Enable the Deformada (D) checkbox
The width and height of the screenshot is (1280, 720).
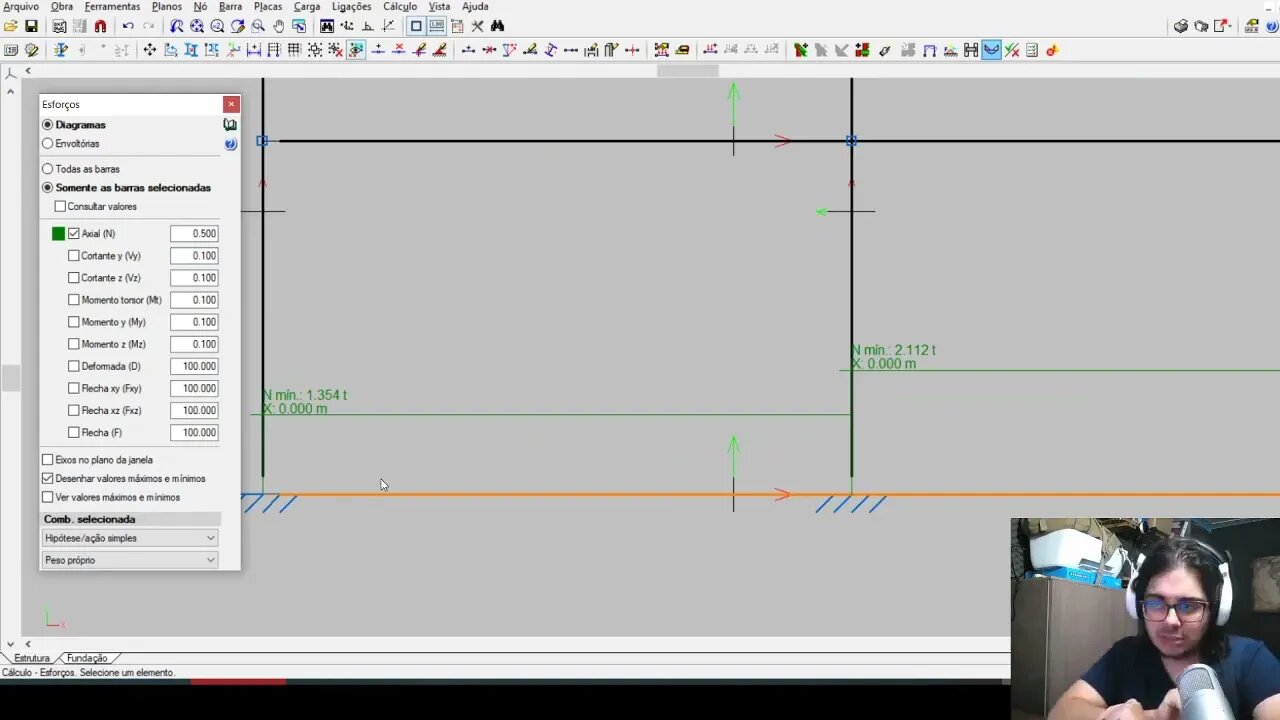[x=73, y=367]
